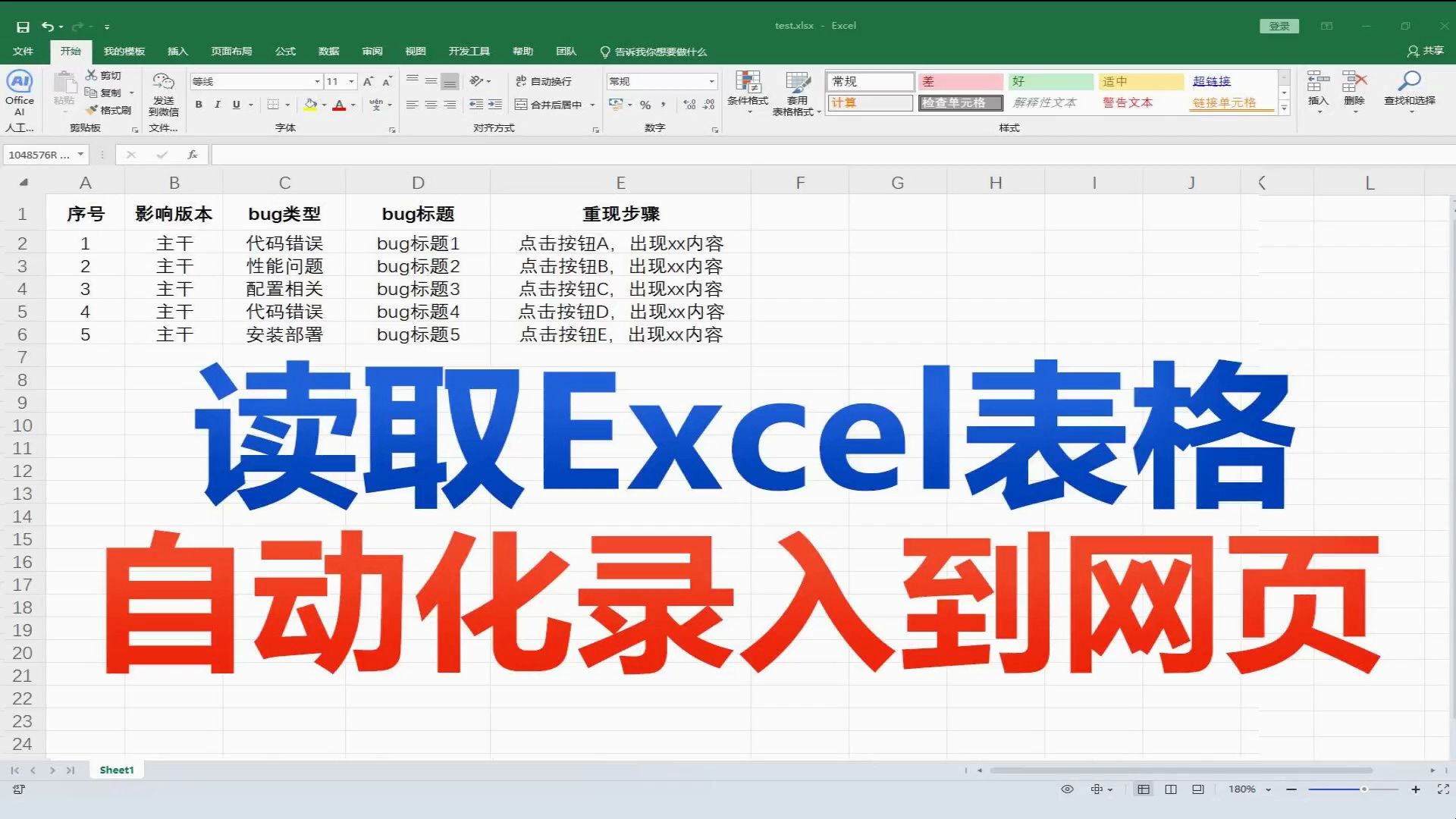Toggle increase indent on selection
Screen dimensions: 1456x819
(x=494, y=105)
